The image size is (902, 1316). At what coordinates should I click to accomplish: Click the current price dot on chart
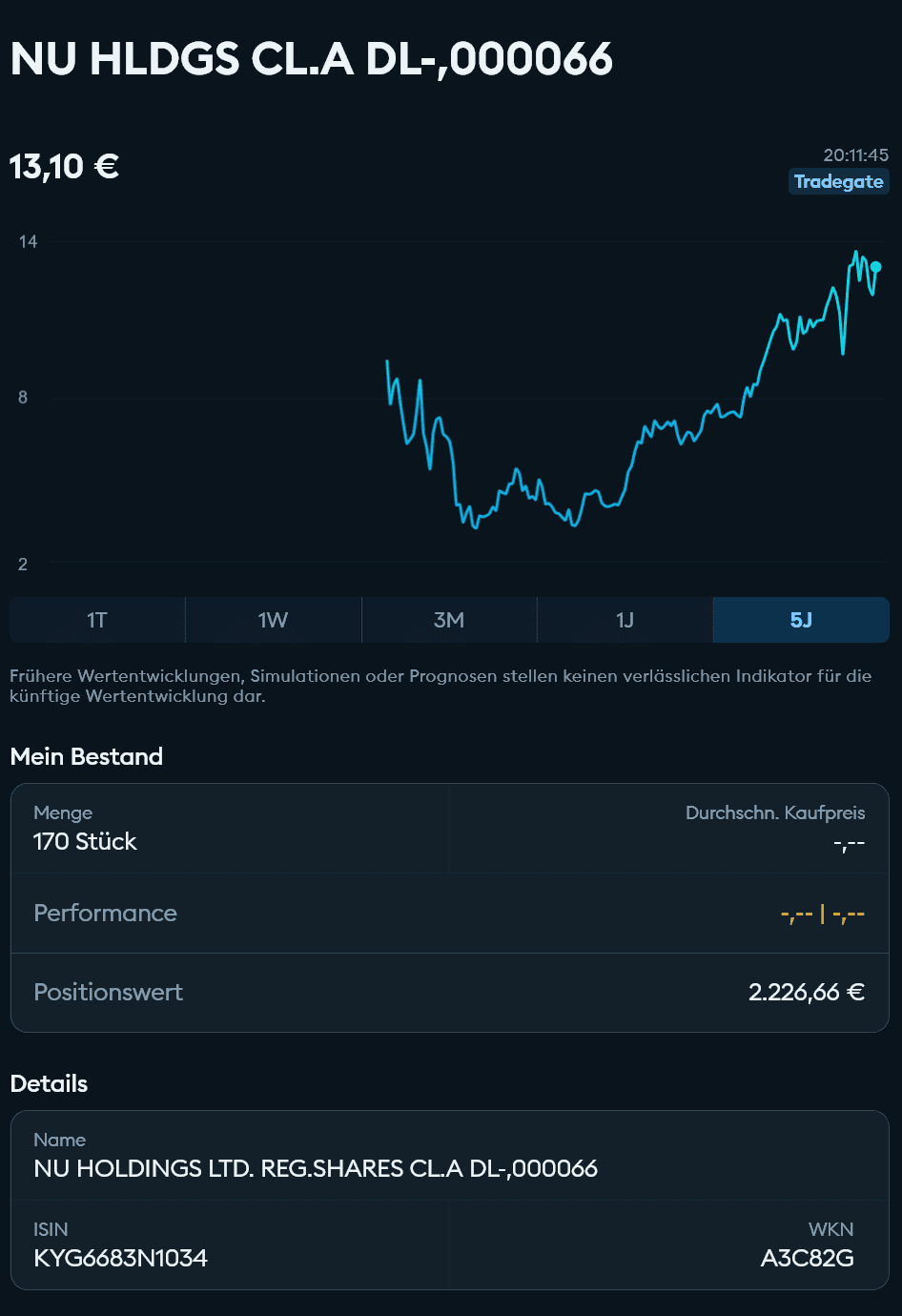pos(875,267)
